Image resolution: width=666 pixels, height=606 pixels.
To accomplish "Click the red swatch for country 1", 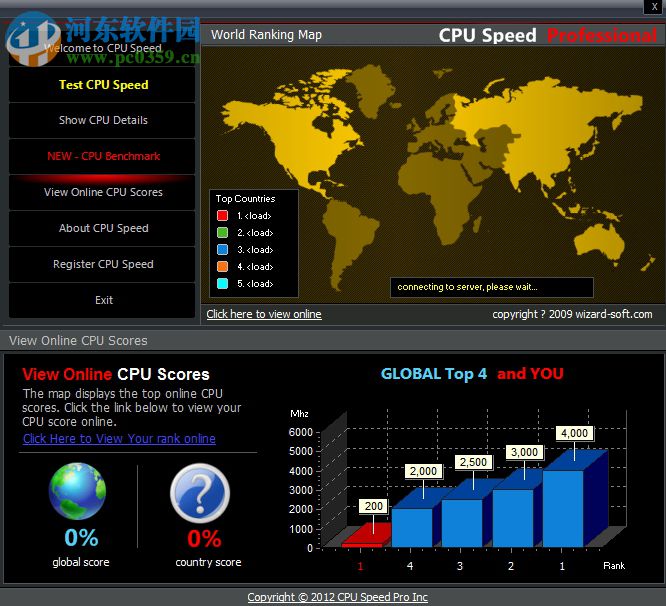I will point(222,216).
